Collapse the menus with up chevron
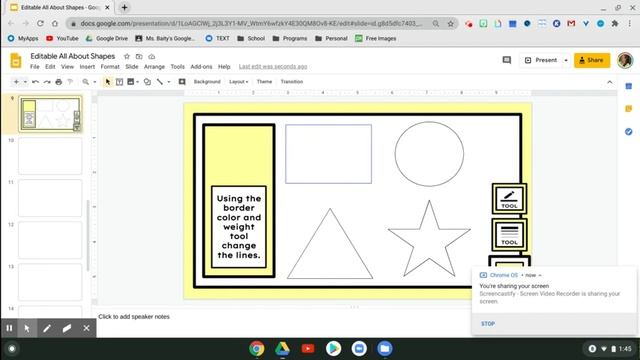The width and height of the screenshot is (640, 360). click(x=610, y=82)
